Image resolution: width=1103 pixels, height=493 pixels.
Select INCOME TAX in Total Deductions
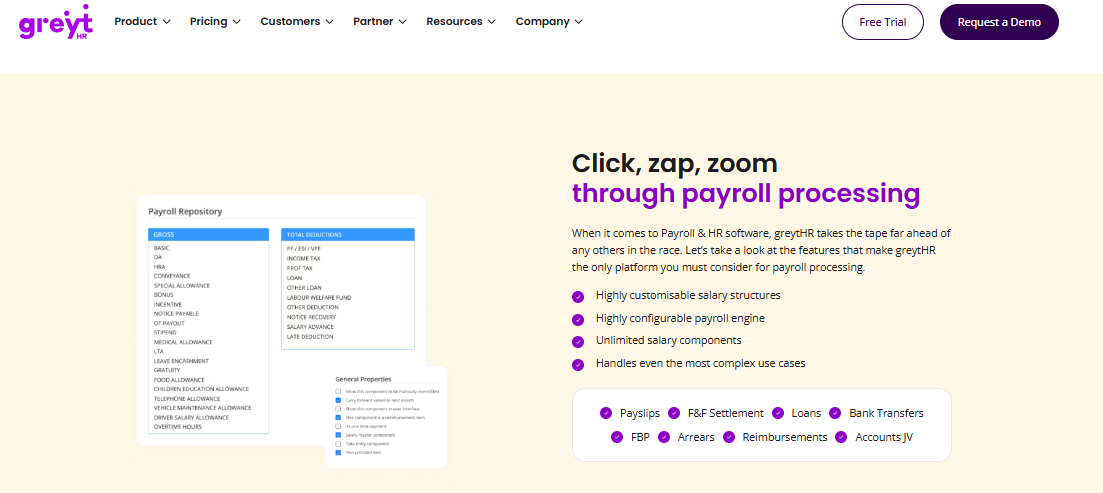coord(303,258)
